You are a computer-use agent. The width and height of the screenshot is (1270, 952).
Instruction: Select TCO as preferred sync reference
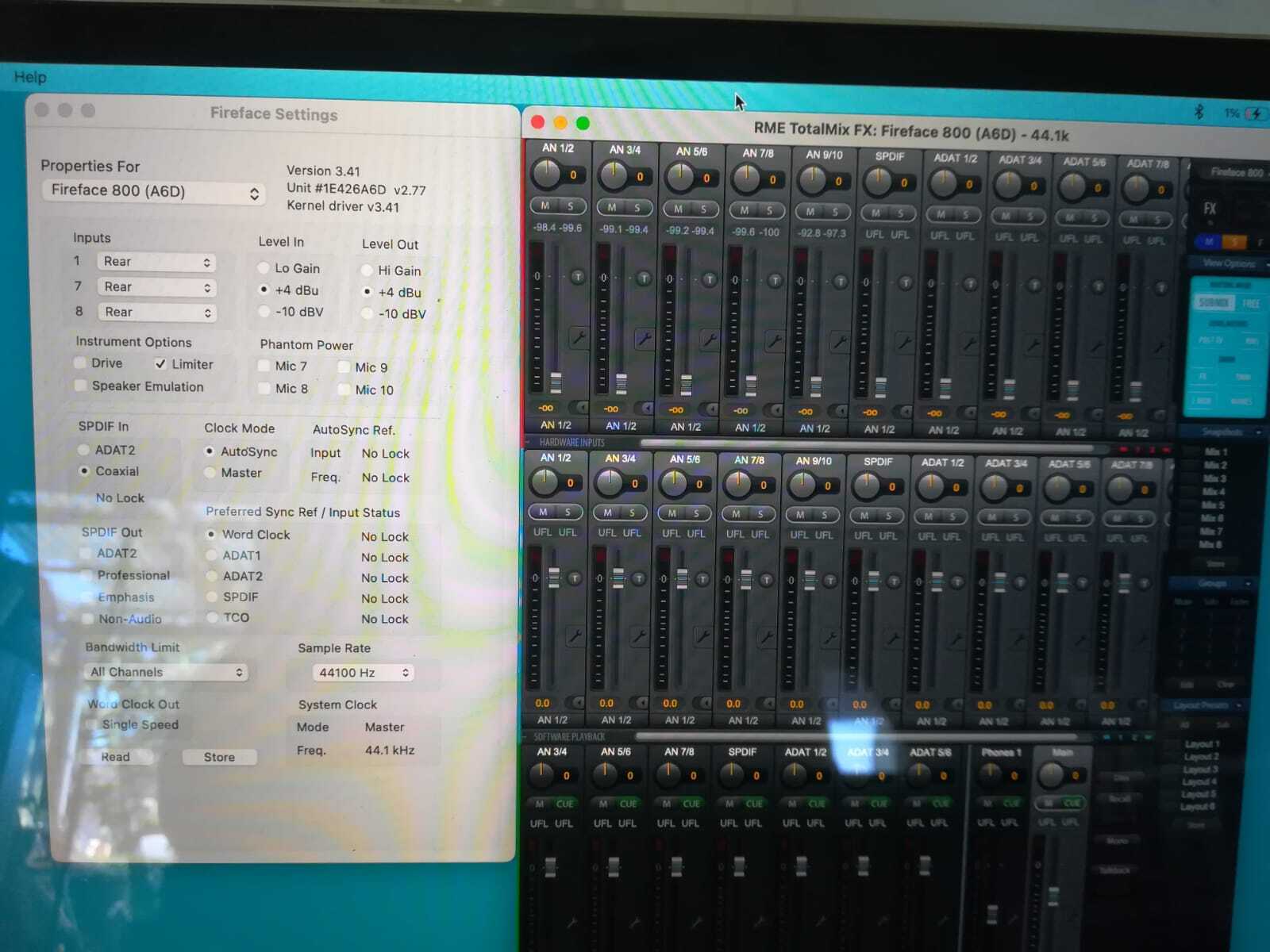212,617
